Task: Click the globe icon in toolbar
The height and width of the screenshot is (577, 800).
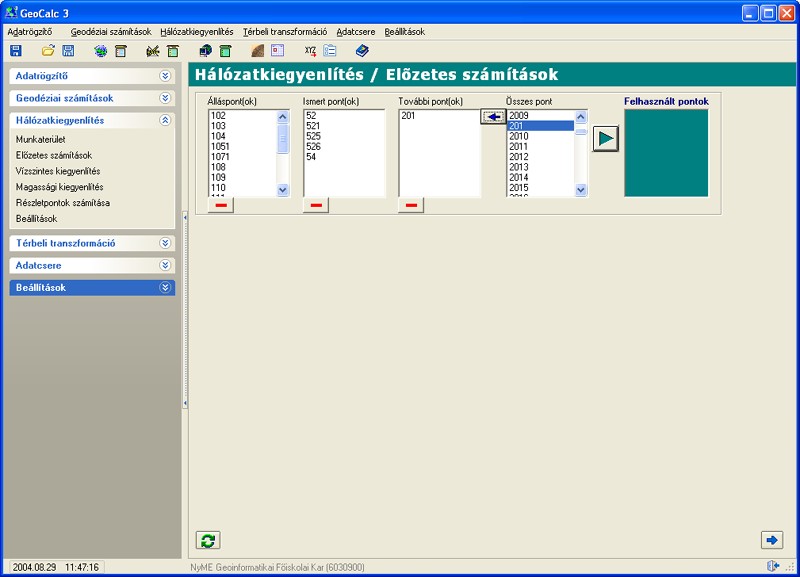Action: coord(101,51)
